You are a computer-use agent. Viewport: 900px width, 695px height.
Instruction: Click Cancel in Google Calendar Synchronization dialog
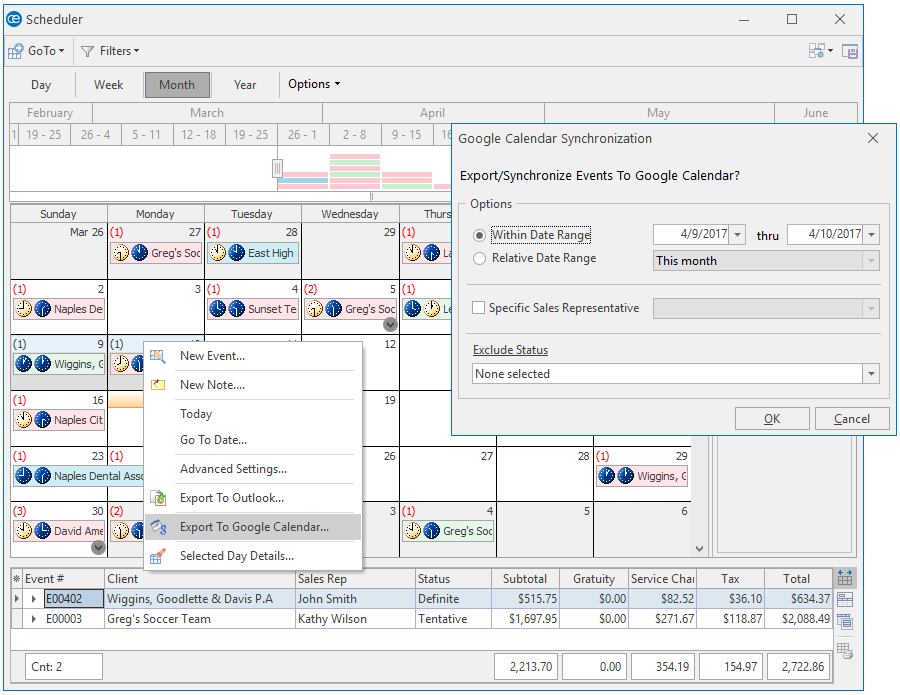(852, 419)
